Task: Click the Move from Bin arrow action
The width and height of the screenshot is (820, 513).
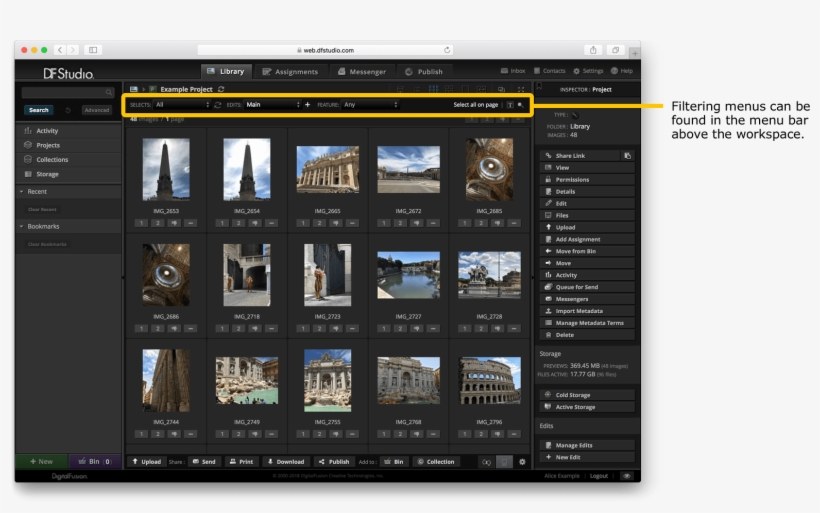Action: tap(587, 252)
